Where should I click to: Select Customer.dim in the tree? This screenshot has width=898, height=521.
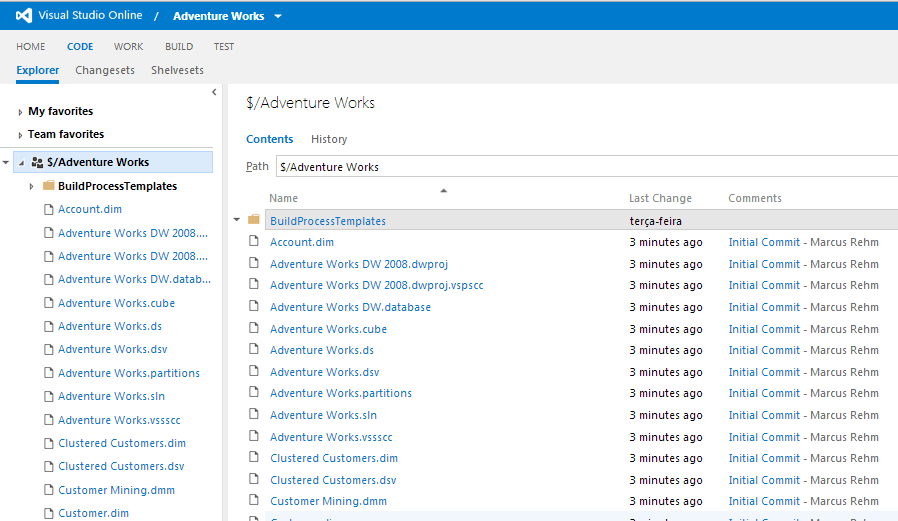point(93,513)
